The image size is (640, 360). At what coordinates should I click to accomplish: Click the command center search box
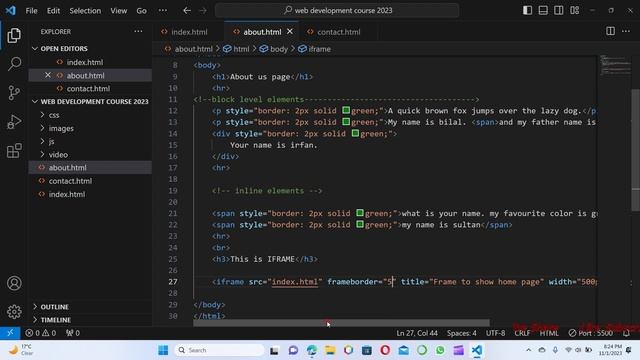[337, 10]
